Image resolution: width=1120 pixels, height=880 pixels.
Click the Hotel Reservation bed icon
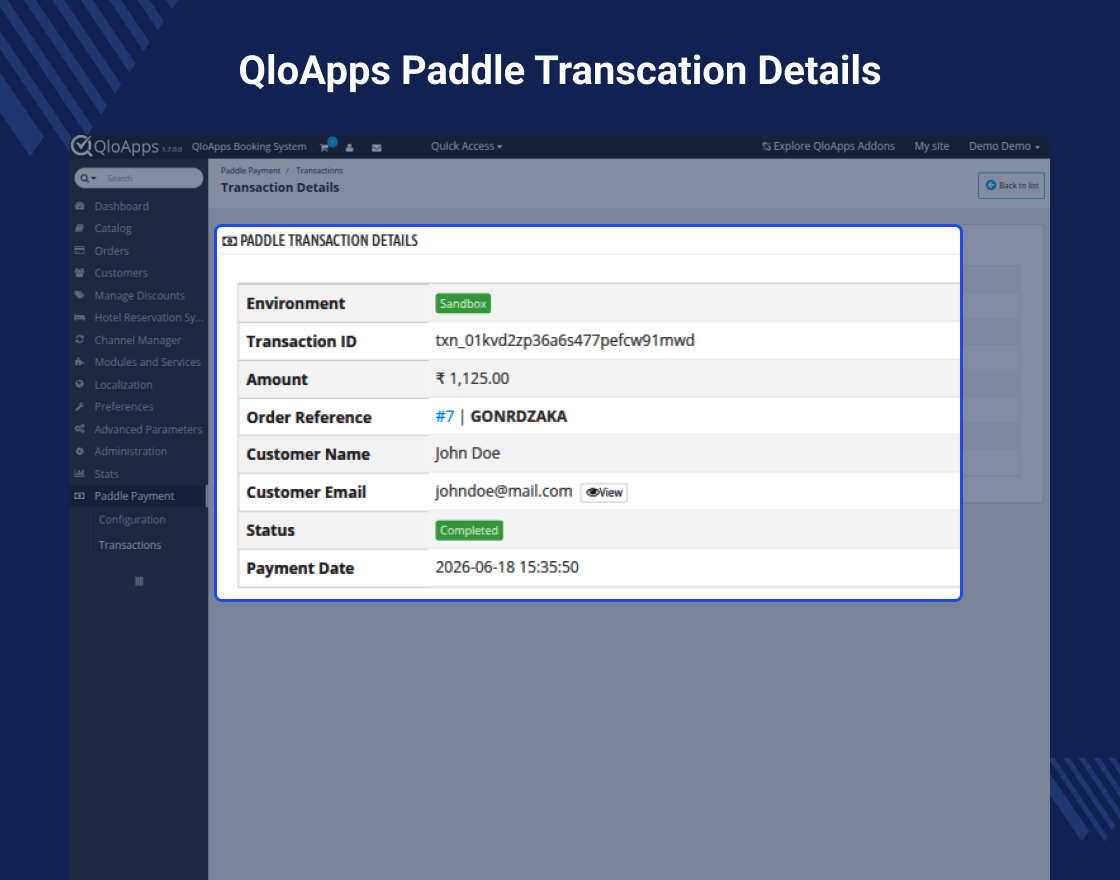pos(80,317)
